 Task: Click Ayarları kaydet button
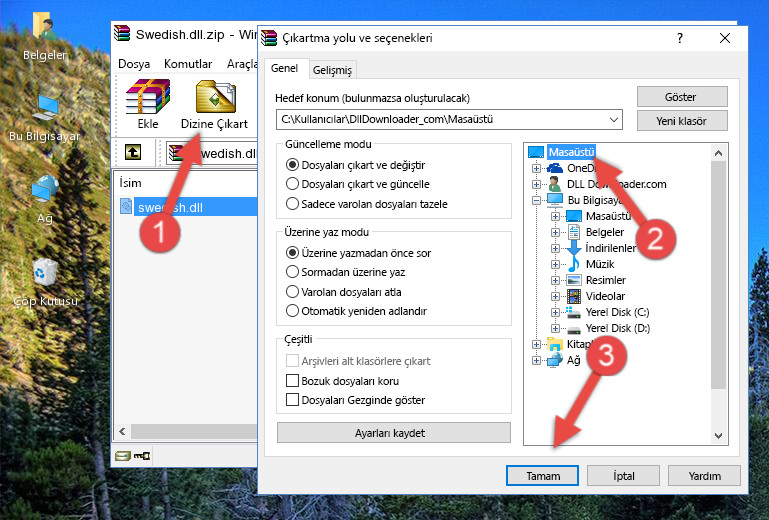click(393, 433)
